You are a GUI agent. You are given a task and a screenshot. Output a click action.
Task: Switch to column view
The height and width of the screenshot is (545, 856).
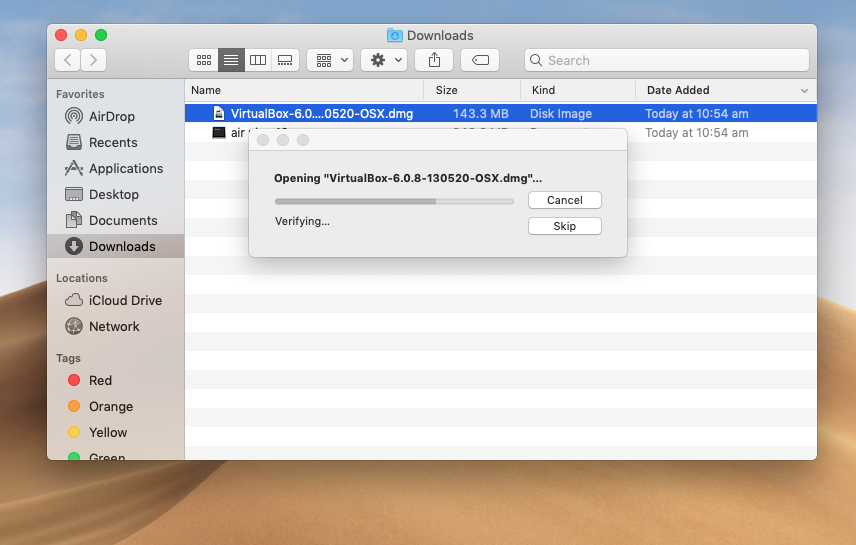click(x=258, y=60)
